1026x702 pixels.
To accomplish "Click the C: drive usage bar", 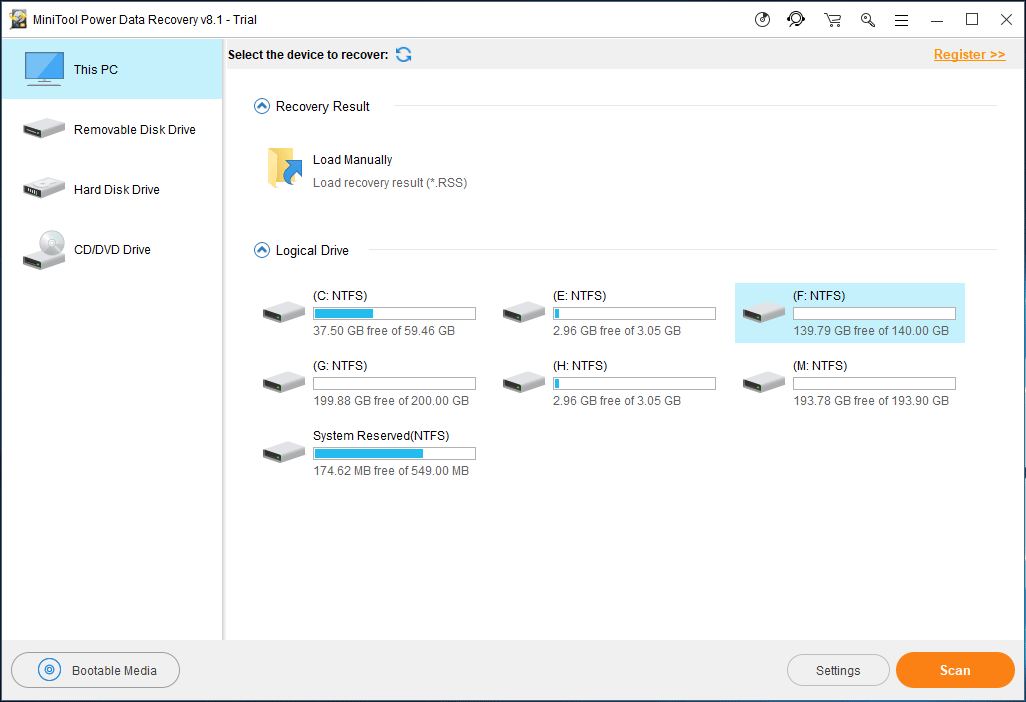I will click(394, 312).
